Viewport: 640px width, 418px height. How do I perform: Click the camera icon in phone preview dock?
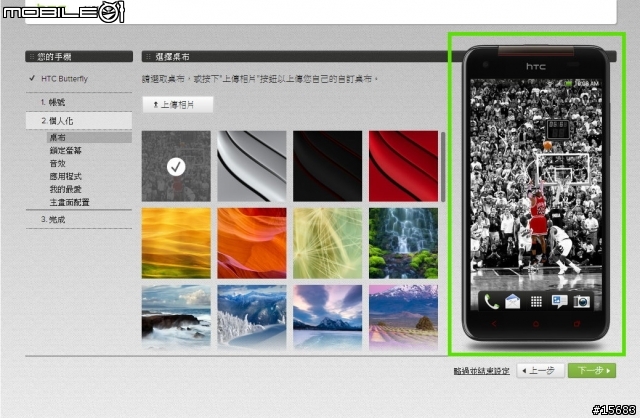click(x=582, y=302)
